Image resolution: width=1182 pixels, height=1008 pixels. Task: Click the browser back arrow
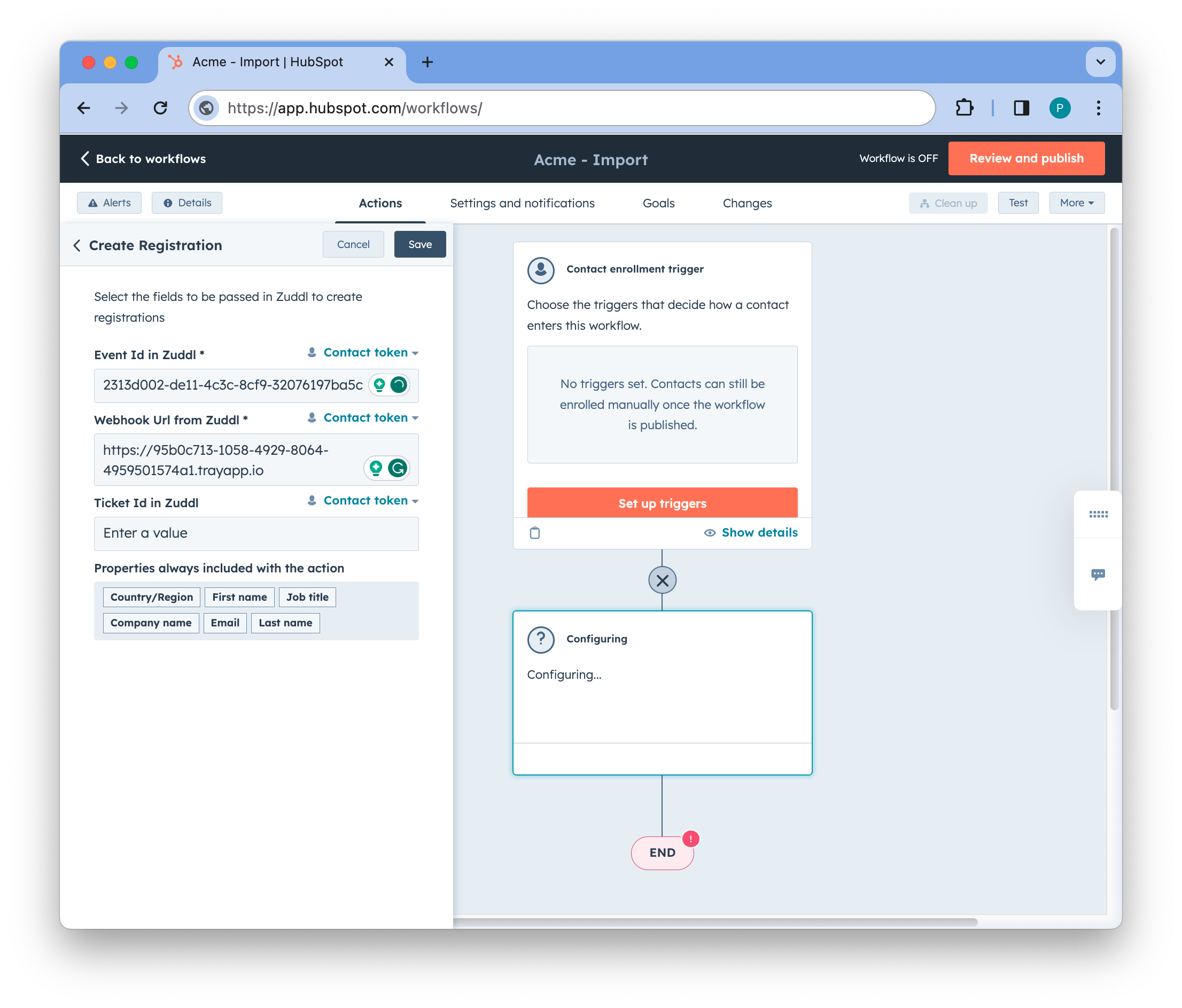tap(84, 108)
